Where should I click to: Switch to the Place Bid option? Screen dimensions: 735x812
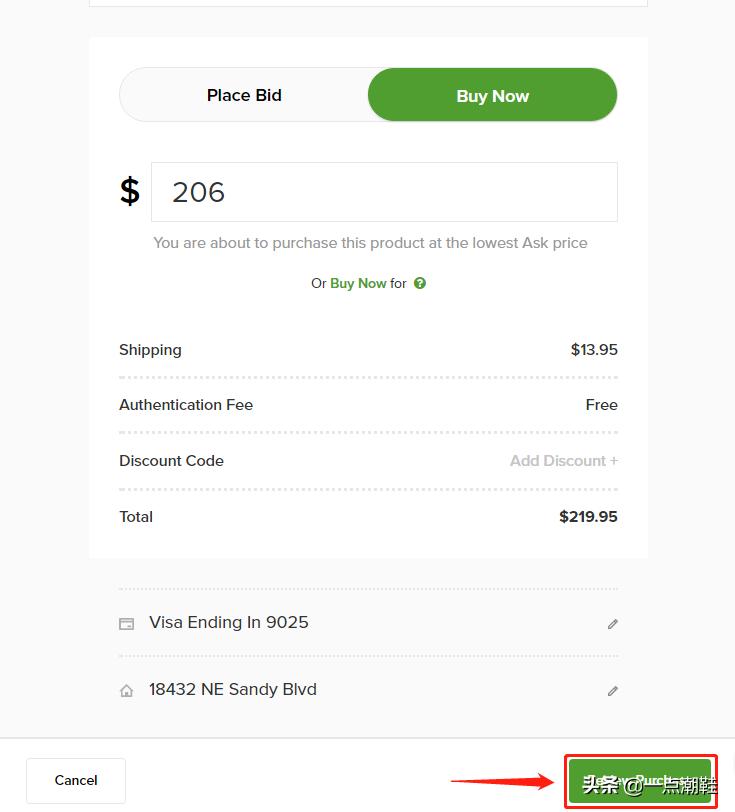244,96
